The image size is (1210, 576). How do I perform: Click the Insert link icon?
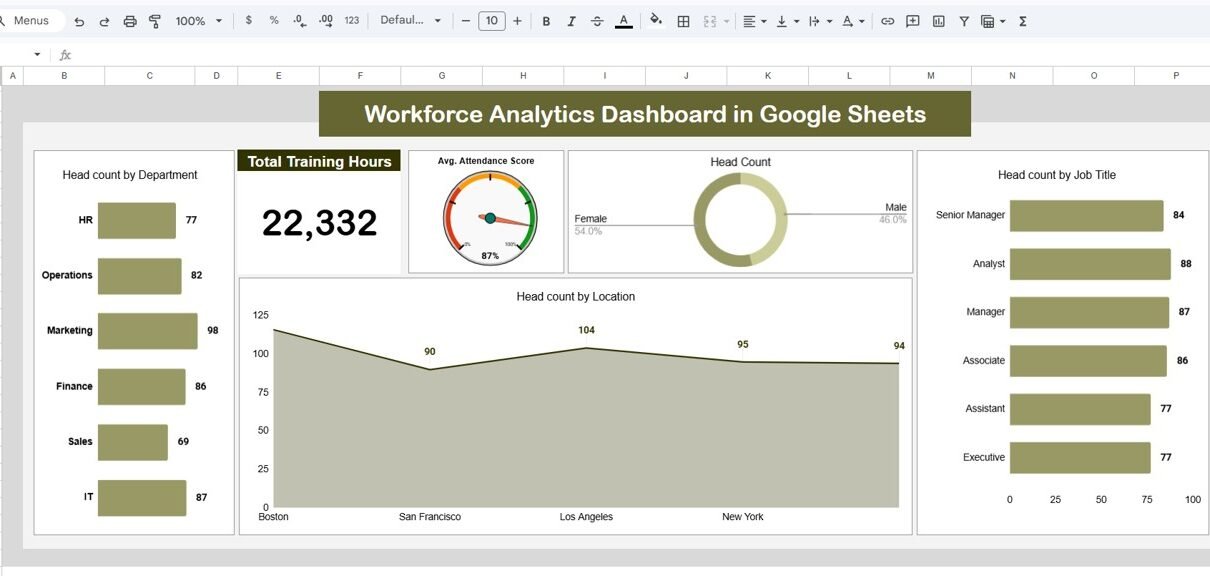point(887,21)
